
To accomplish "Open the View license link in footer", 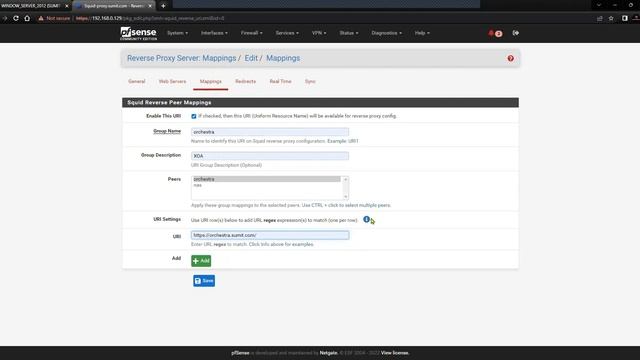I will (x=395, y=353).
